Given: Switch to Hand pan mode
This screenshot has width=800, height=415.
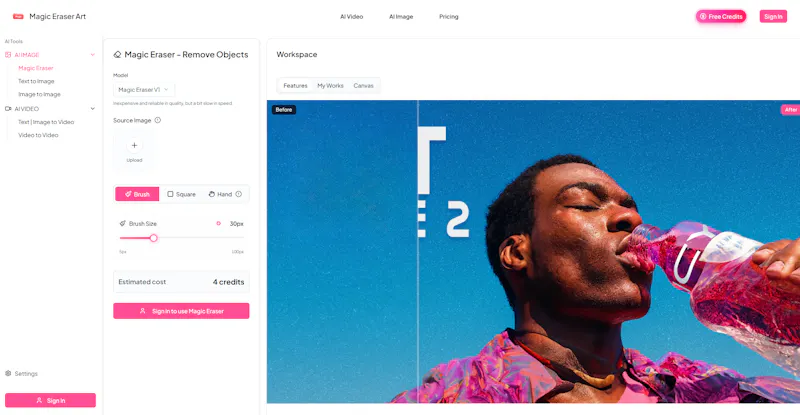Looking at the screenshot, I should click(220, 194).
